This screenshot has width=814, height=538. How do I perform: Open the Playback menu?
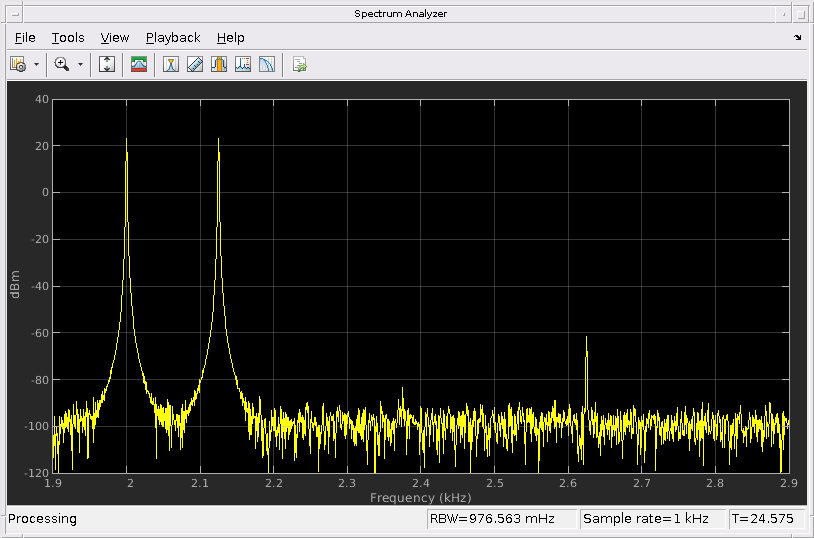[x=173, y=38]
